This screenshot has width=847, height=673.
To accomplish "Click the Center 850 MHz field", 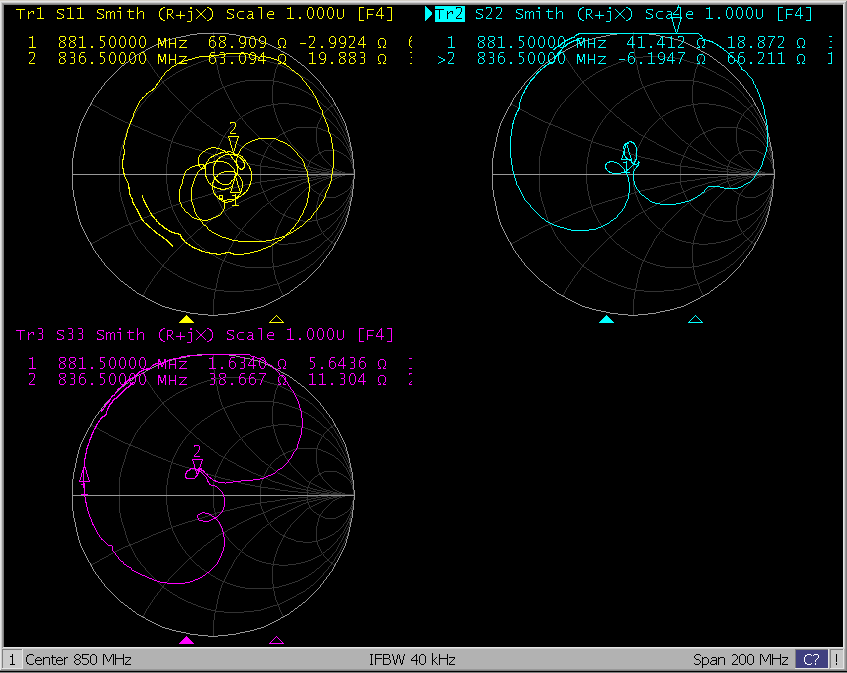I will [78, 660].
